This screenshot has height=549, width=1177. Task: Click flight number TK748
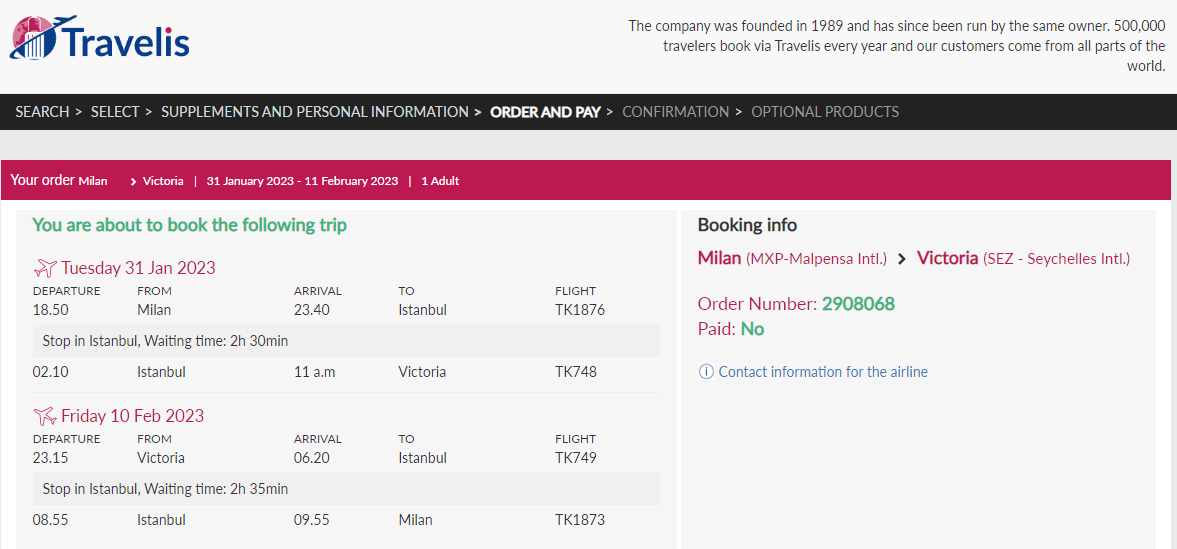[x=576, y=372]
